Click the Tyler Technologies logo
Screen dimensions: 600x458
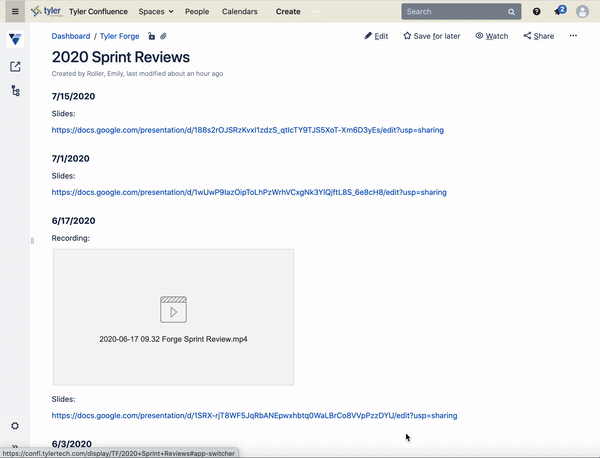[46, 11]
